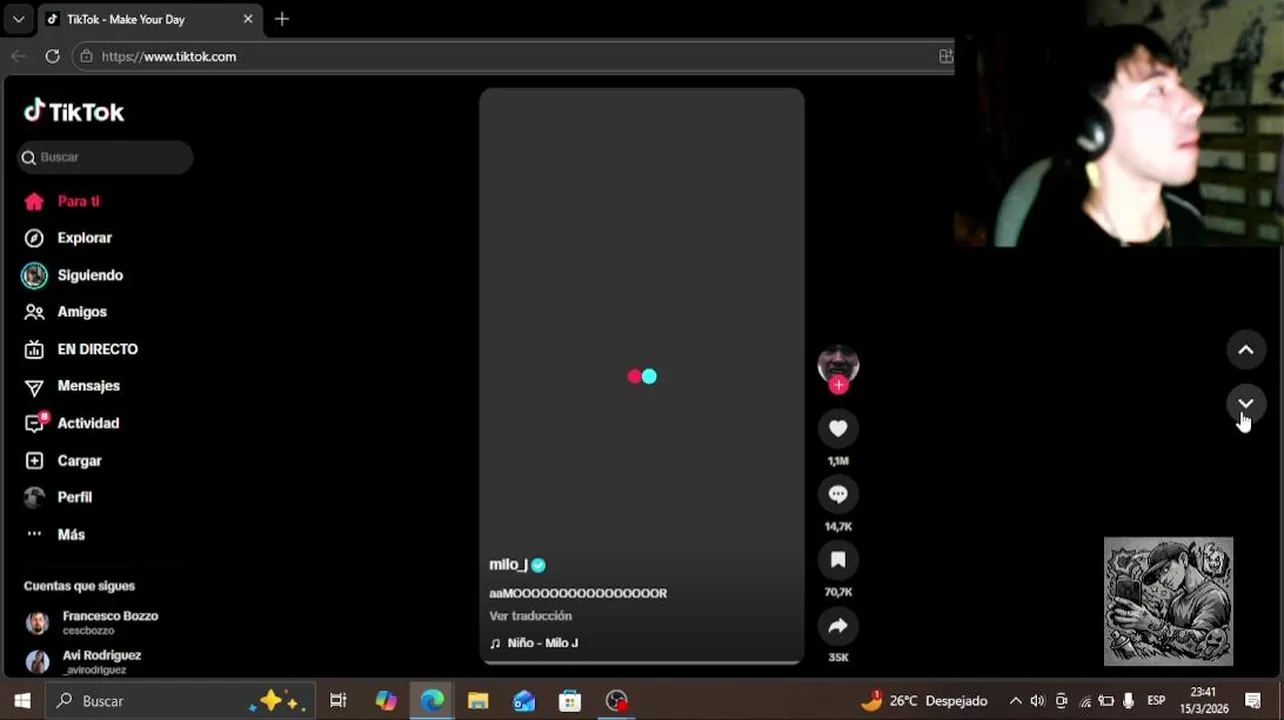Click the Buscar search field in TikTok sidebar
The width and height of the screenshot is (1284, 720).
tap(105, 157)
